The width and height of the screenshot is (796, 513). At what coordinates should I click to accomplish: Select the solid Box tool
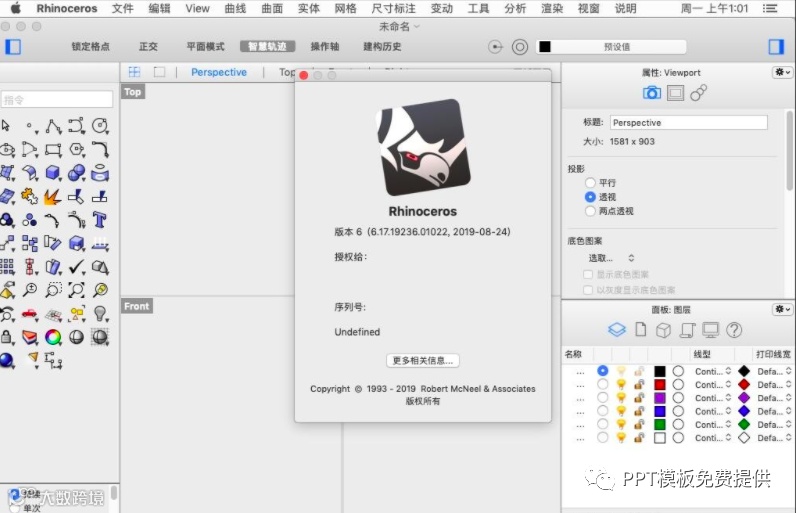pos(53,173)
